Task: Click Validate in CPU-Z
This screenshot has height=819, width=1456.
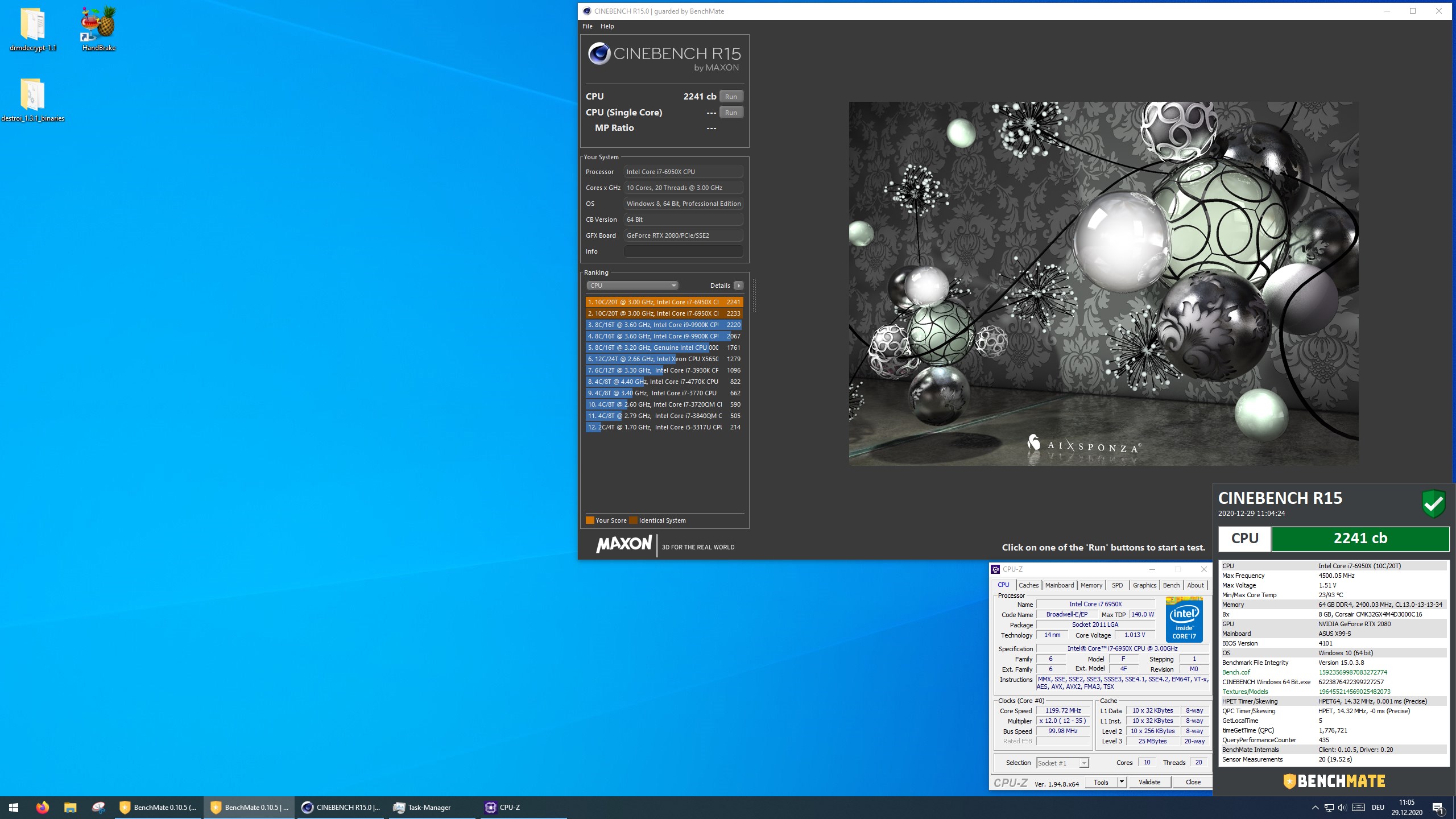Action: [x=1149, y=783]
